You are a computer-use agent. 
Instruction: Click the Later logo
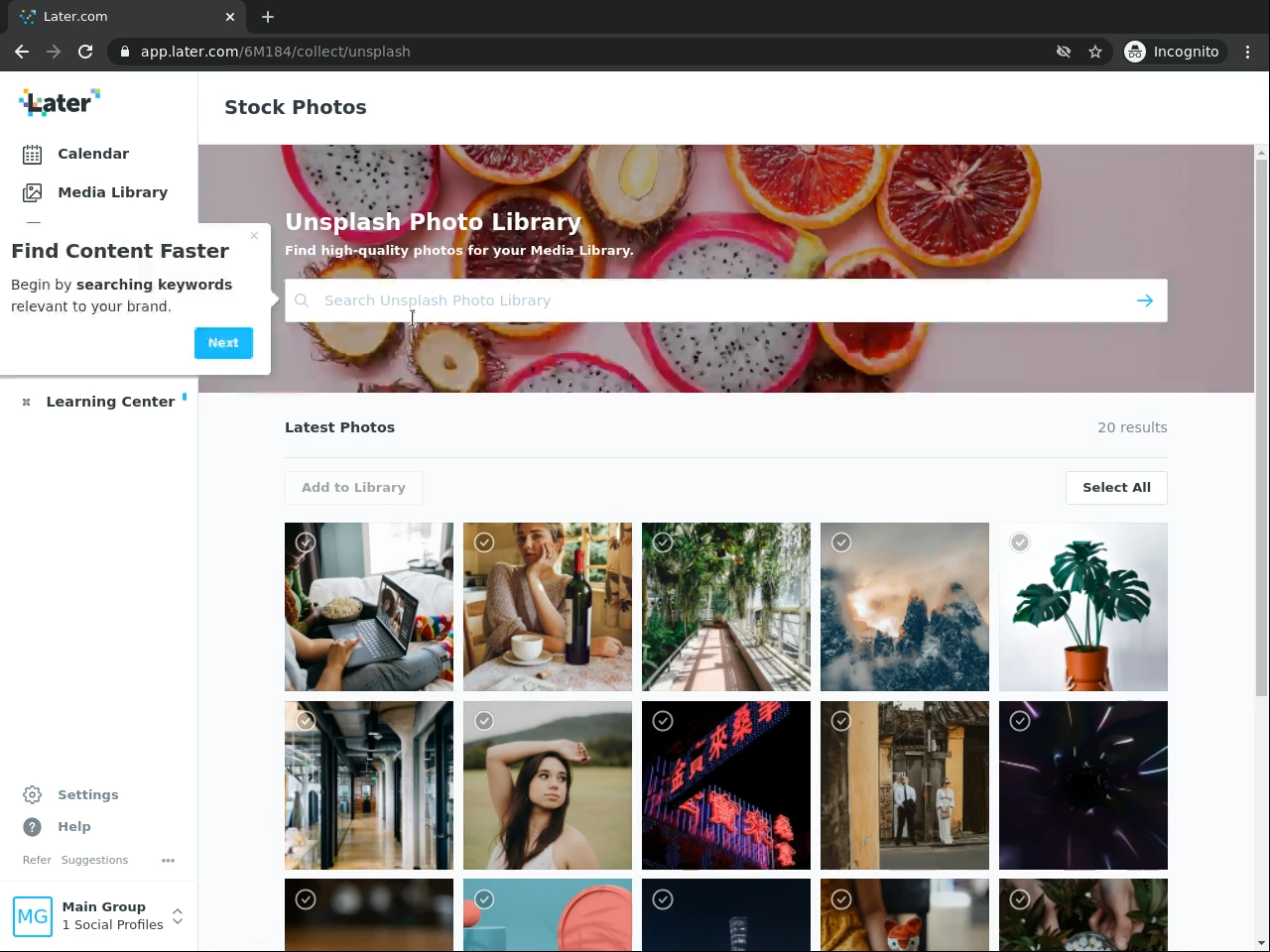click(60, 102)
